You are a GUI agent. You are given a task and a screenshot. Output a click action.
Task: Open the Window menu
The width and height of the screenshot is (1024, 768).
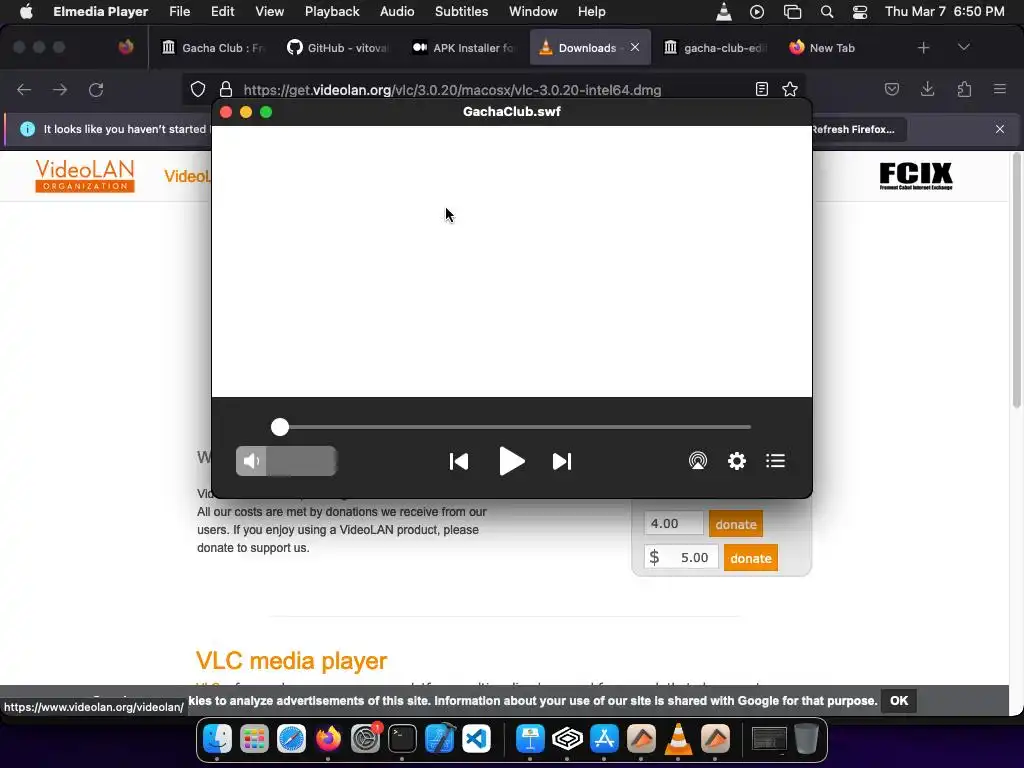point(533,12)
